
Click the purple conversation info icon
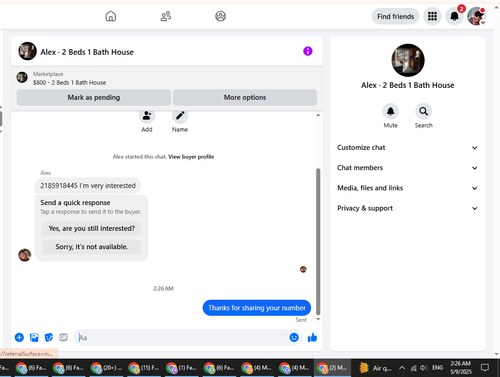tap(308, 51)
